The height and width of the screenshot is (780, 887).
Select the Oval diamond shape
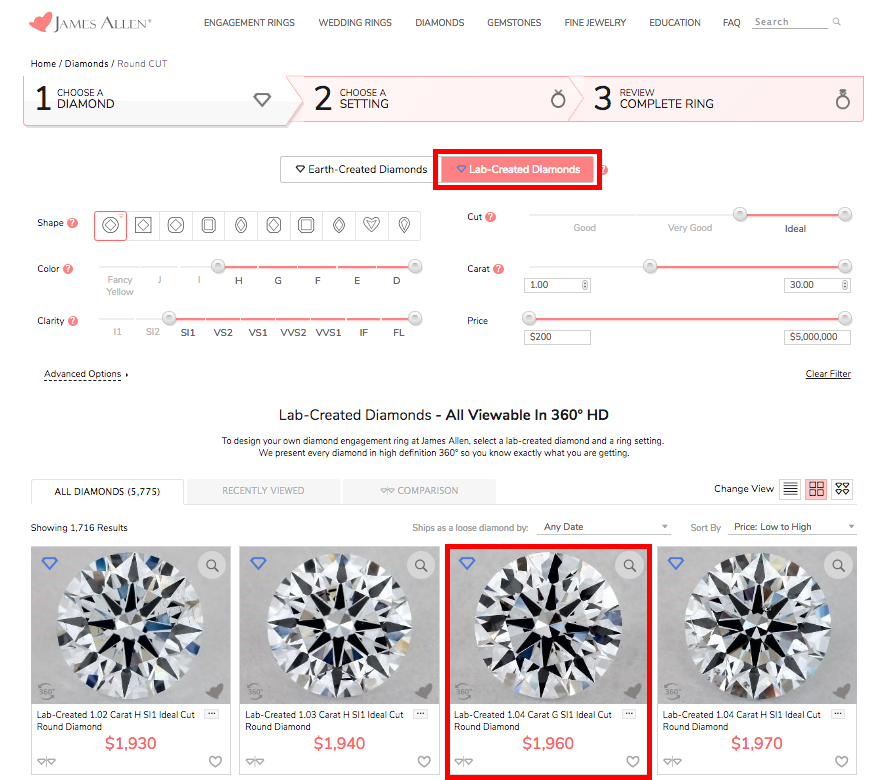pos(241,225)
